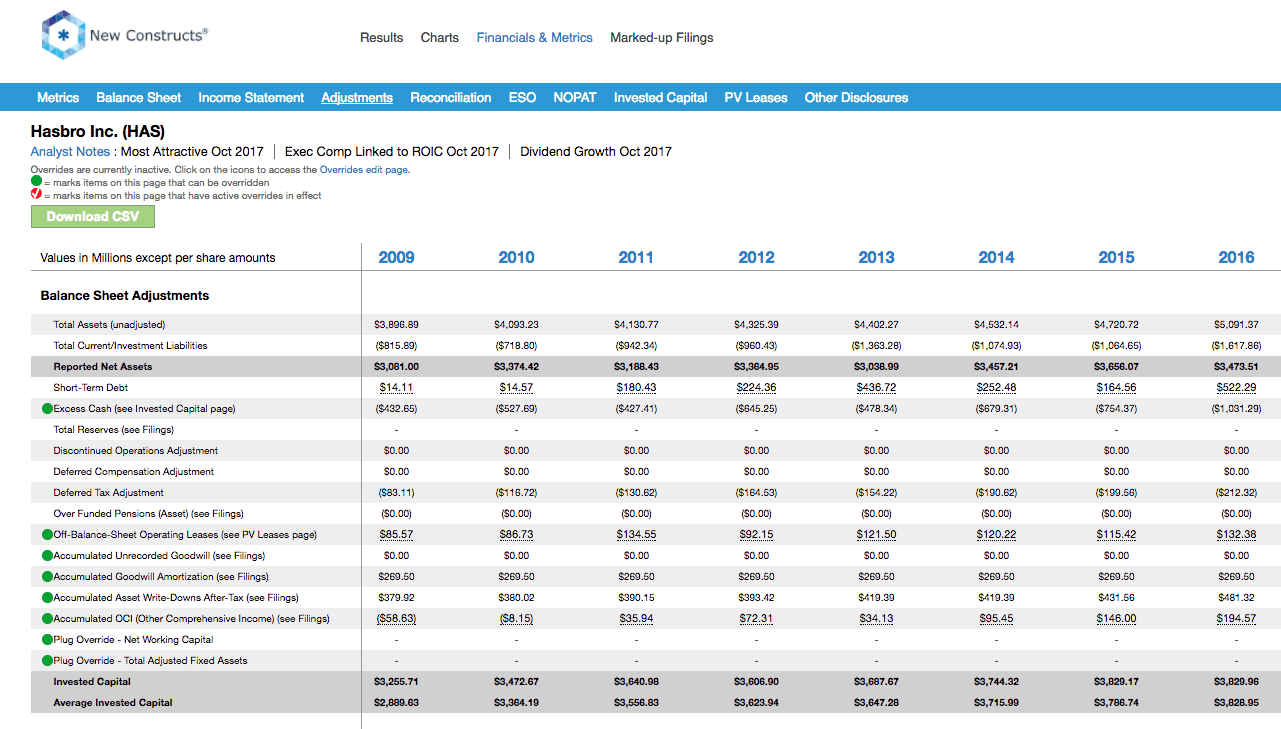The image size is (1281, 729).
Task: Click 2016 Accumulated OCI value $194.57
Action: 1236,619
